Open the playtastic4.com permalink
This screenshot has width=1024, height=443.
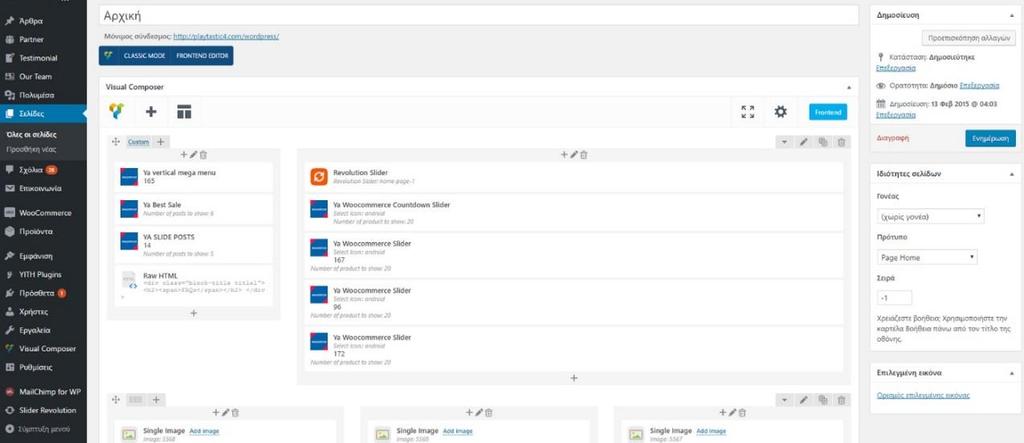pos(226,37)
